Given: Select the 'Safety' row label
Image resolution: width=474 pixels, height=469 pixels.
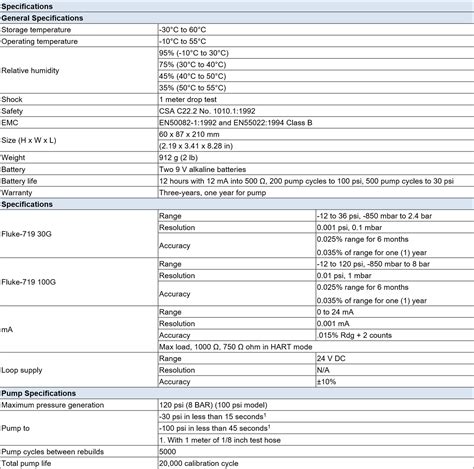Looking at the screenshot, I should (12, 111).
